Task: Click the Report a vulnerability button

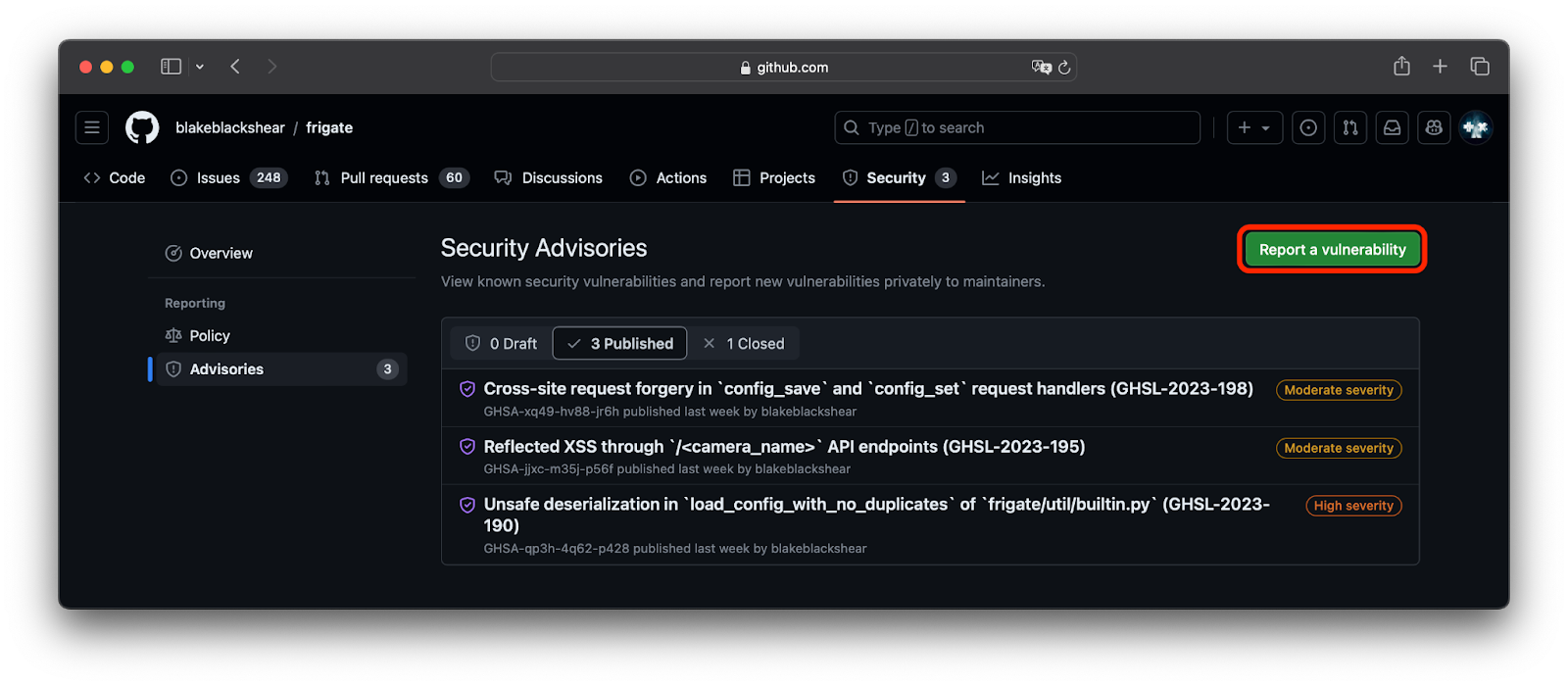Action: click(1332, 250)
